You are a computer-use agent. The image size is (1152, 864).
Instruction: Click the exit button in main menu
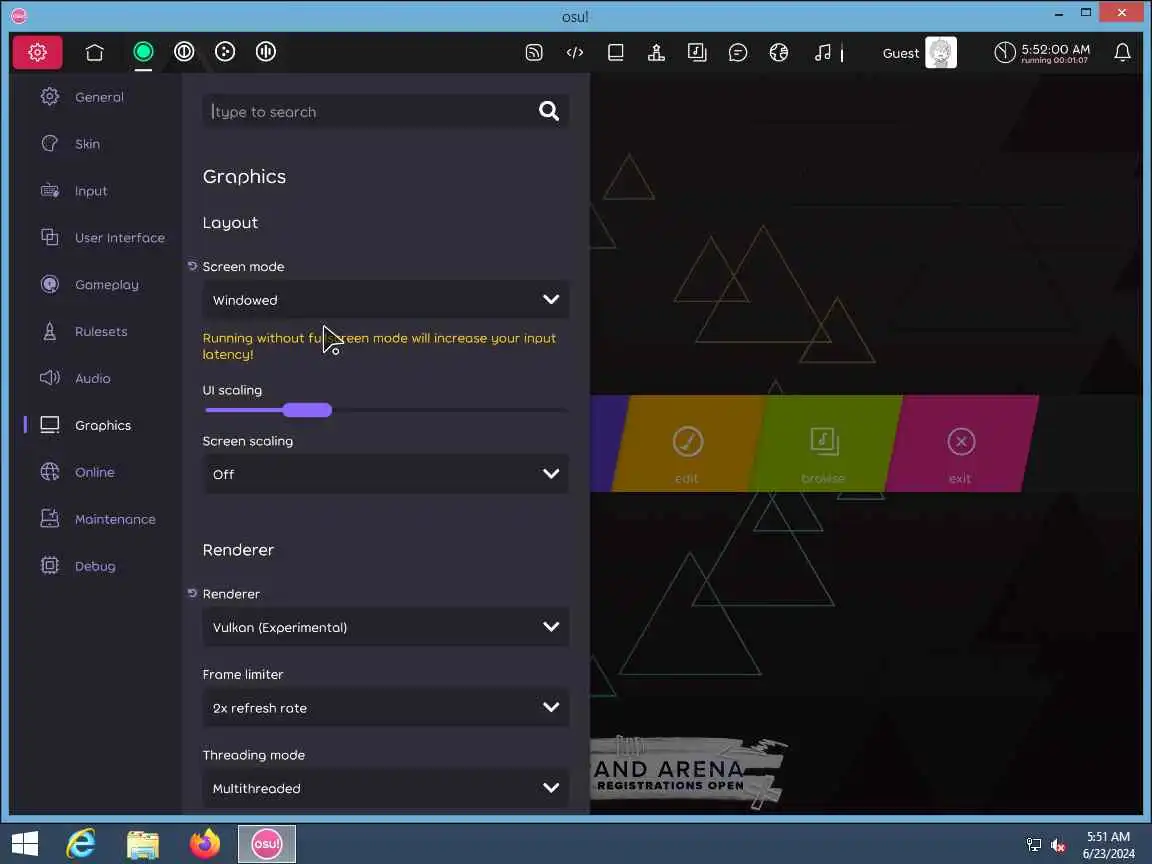pyautogui.click(x=960, y=444)
